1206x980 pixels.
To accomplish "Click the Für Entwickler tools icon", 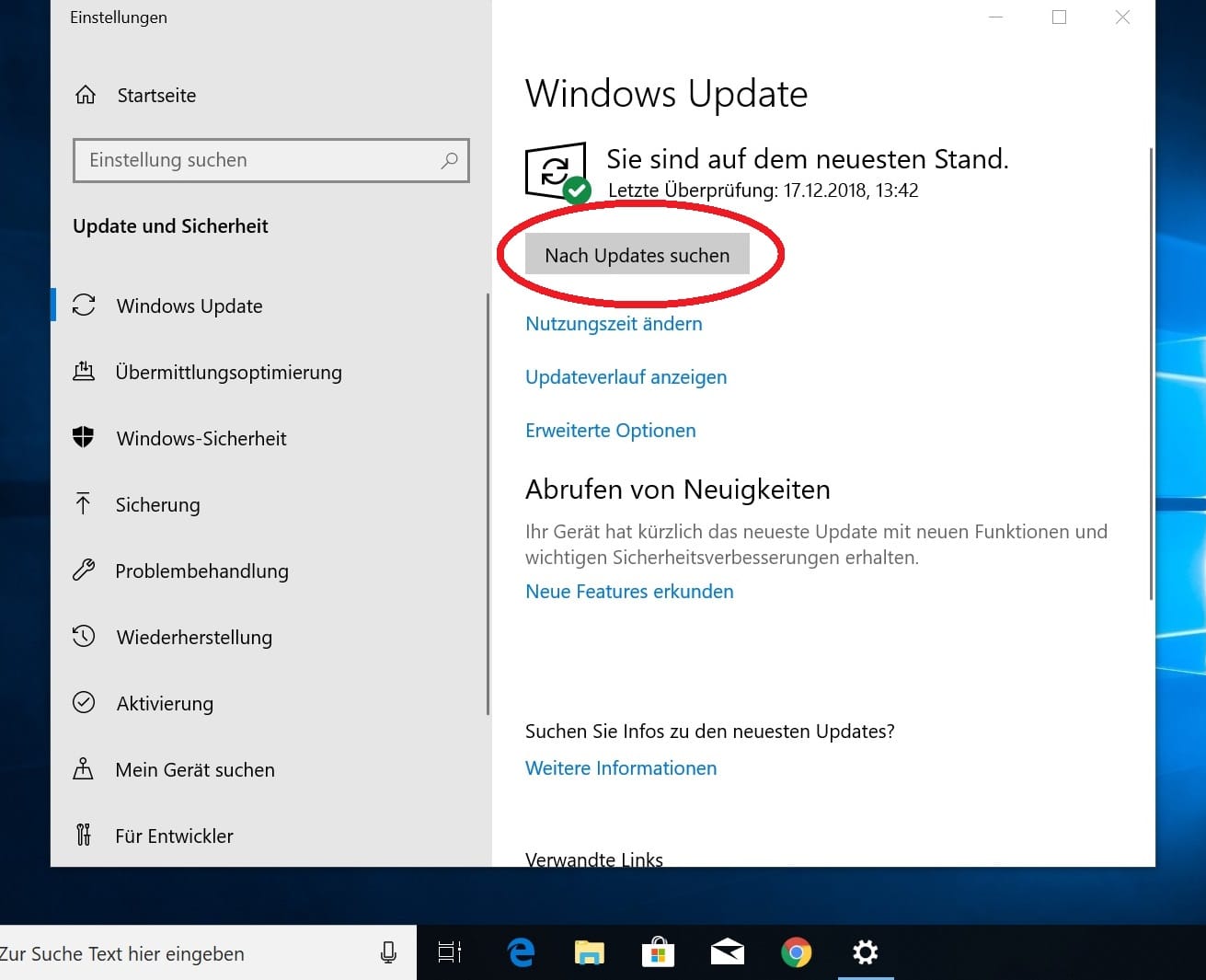I will (x=84, y=835).
